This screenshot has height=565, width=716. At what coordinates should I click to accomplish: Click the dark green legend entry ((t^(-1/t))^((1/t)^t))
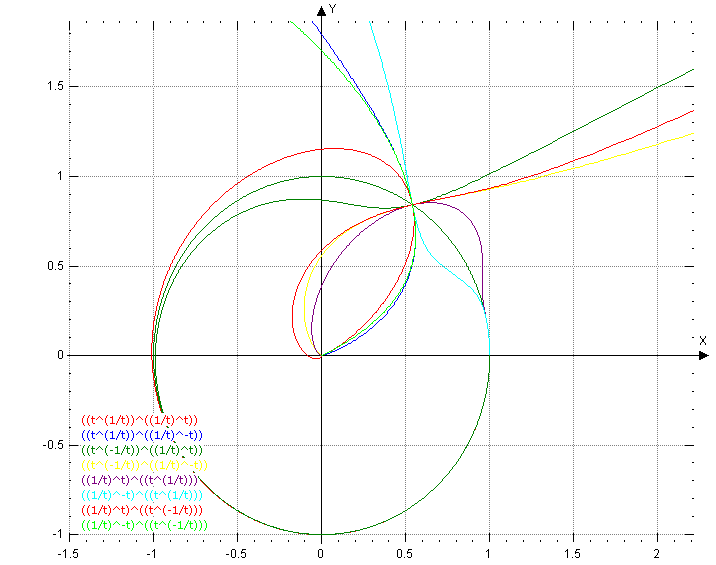pyautogui.click(x=143, y=450)
